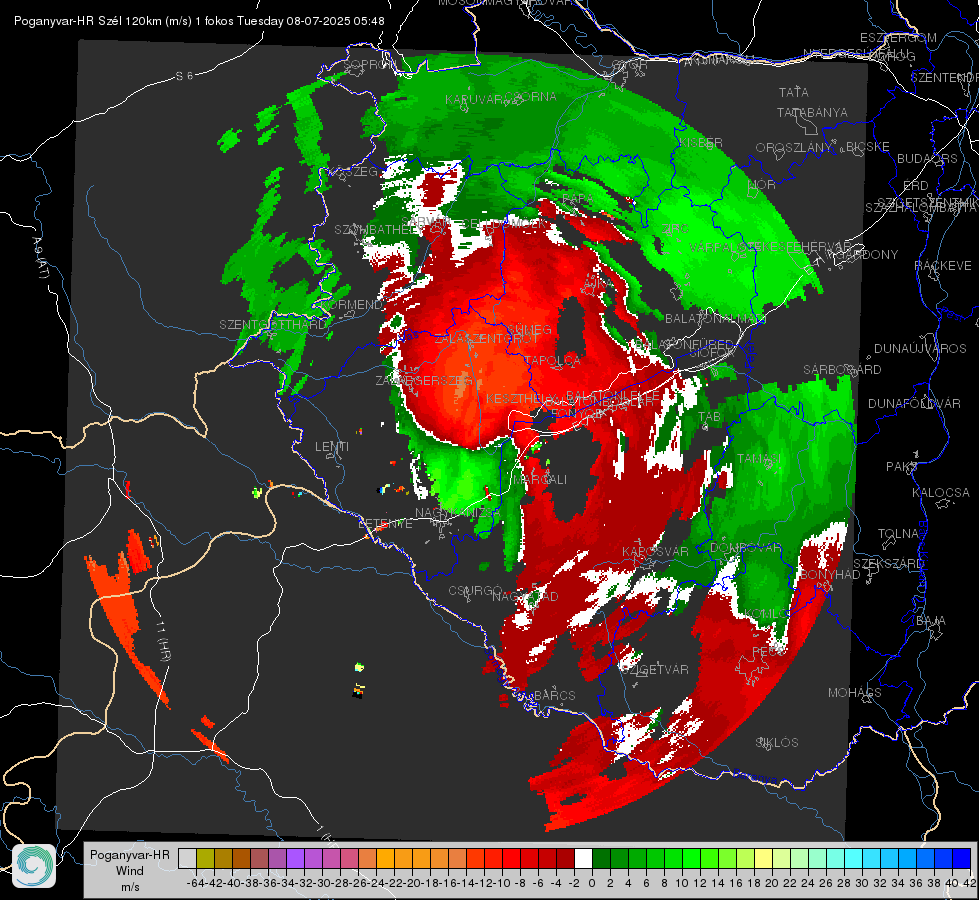This screenshot has width=979, height=900.
Task: Click the MOHACS city label
Action: click(x=855, y=693)
